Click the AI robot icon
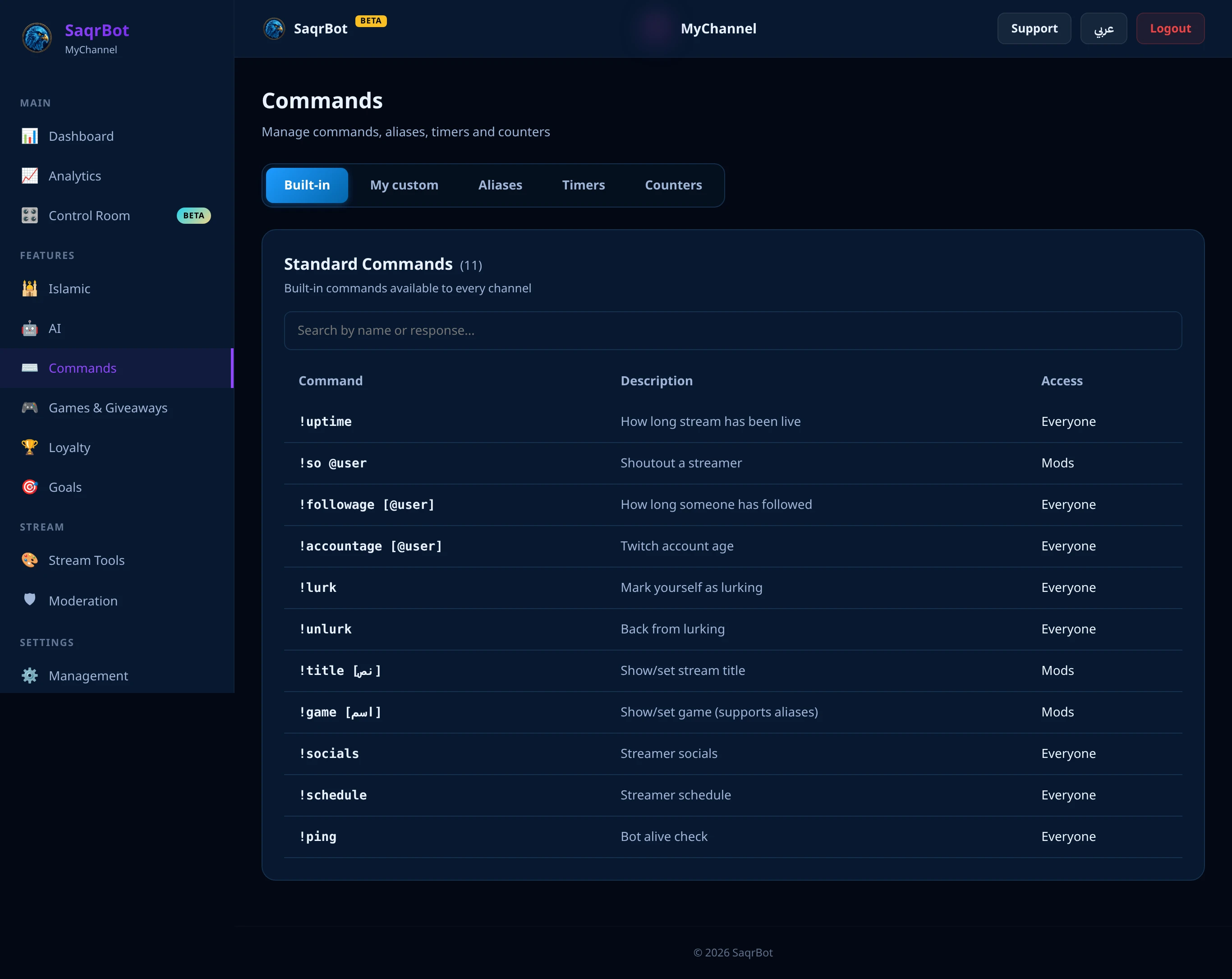The width and height of the screenshot is (1232, 979). [x=30, y=328]
